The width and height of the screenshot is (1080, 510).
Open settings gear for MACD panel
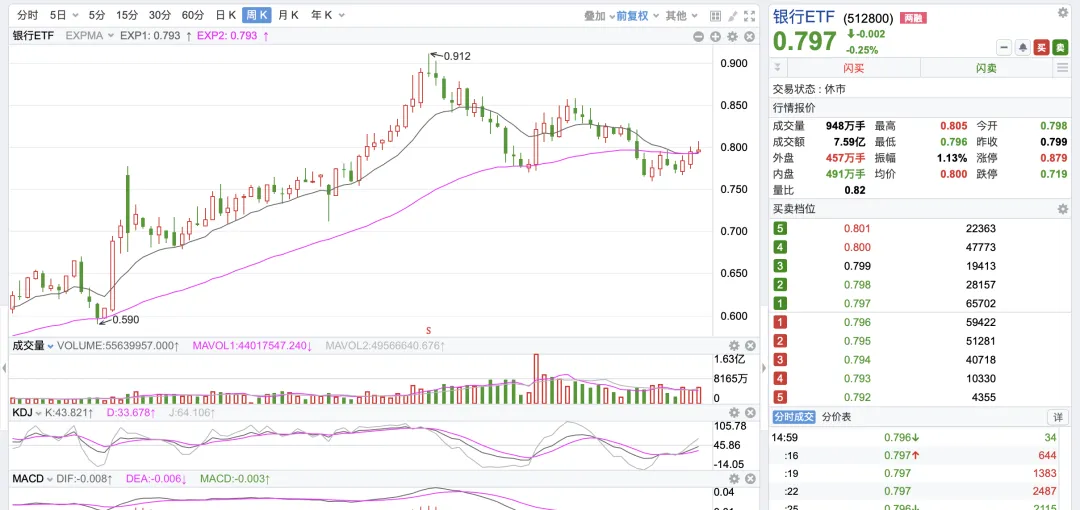tap(734, 478)
